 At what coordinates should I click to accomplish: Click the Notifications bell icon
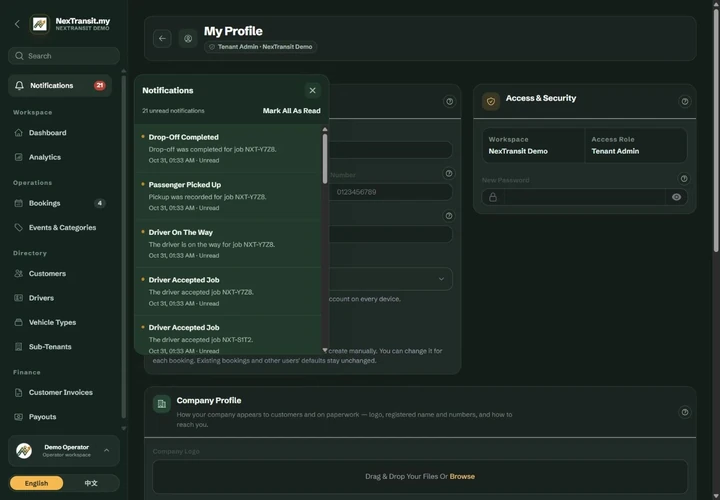pos(19,86)
